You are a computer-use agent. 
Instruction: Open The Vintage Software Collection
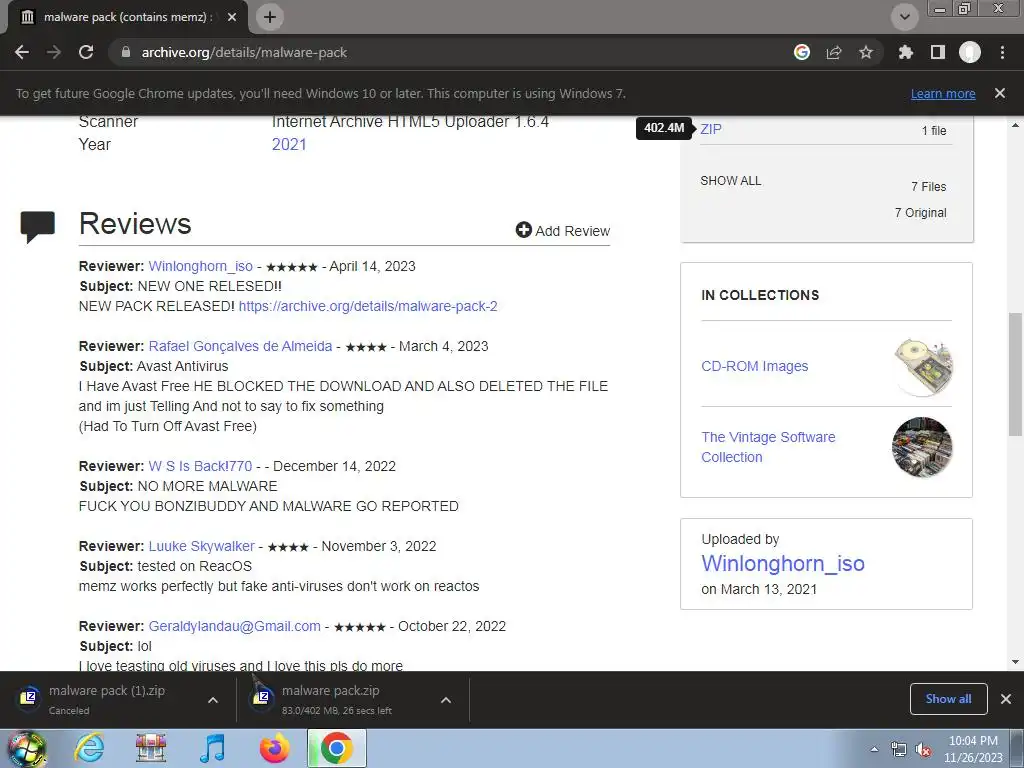point(768,447)
